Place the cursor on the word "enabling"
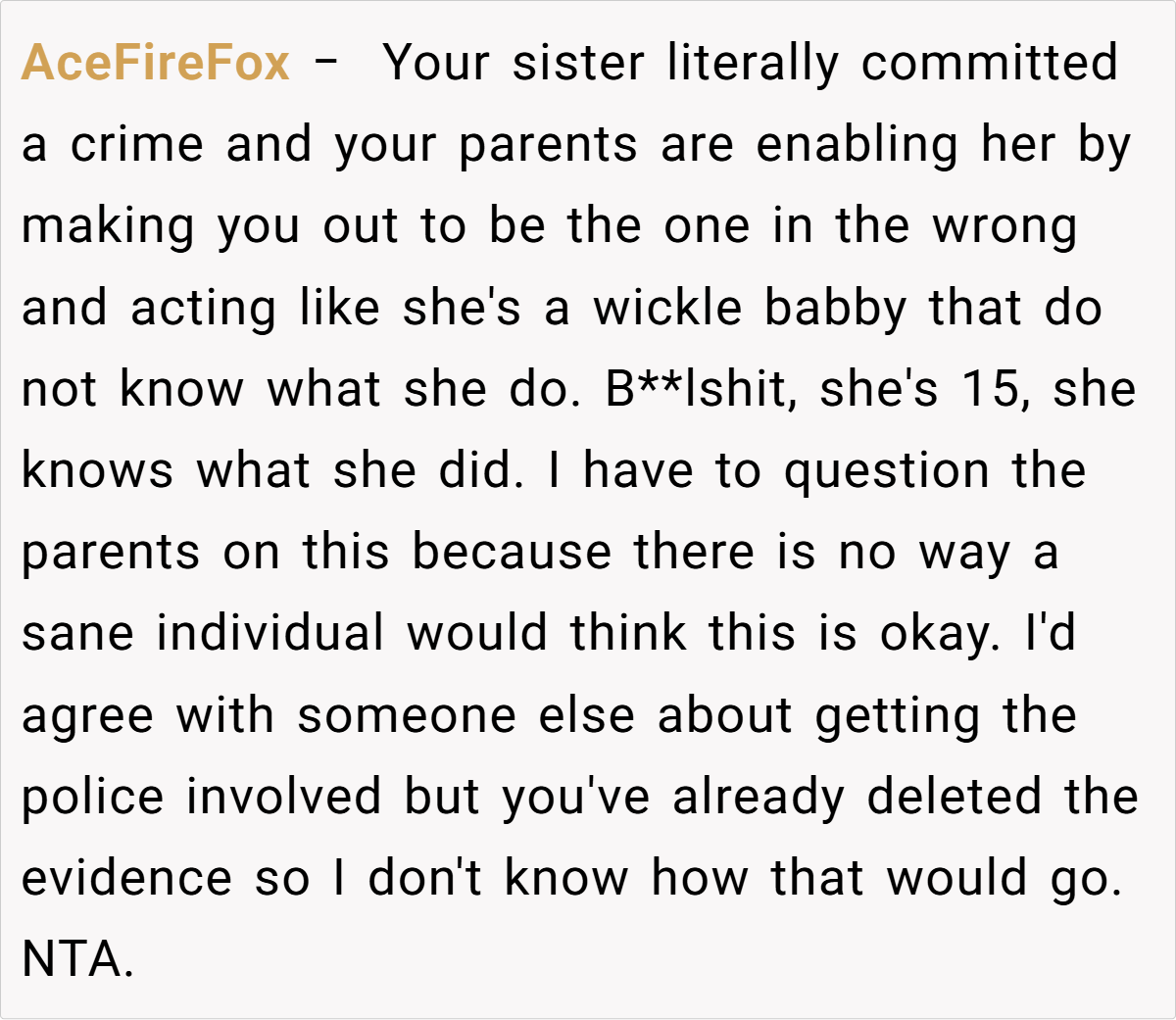Image resolution: width=1176 pixels, height=1020 pixels. click(x=857, y=145)
